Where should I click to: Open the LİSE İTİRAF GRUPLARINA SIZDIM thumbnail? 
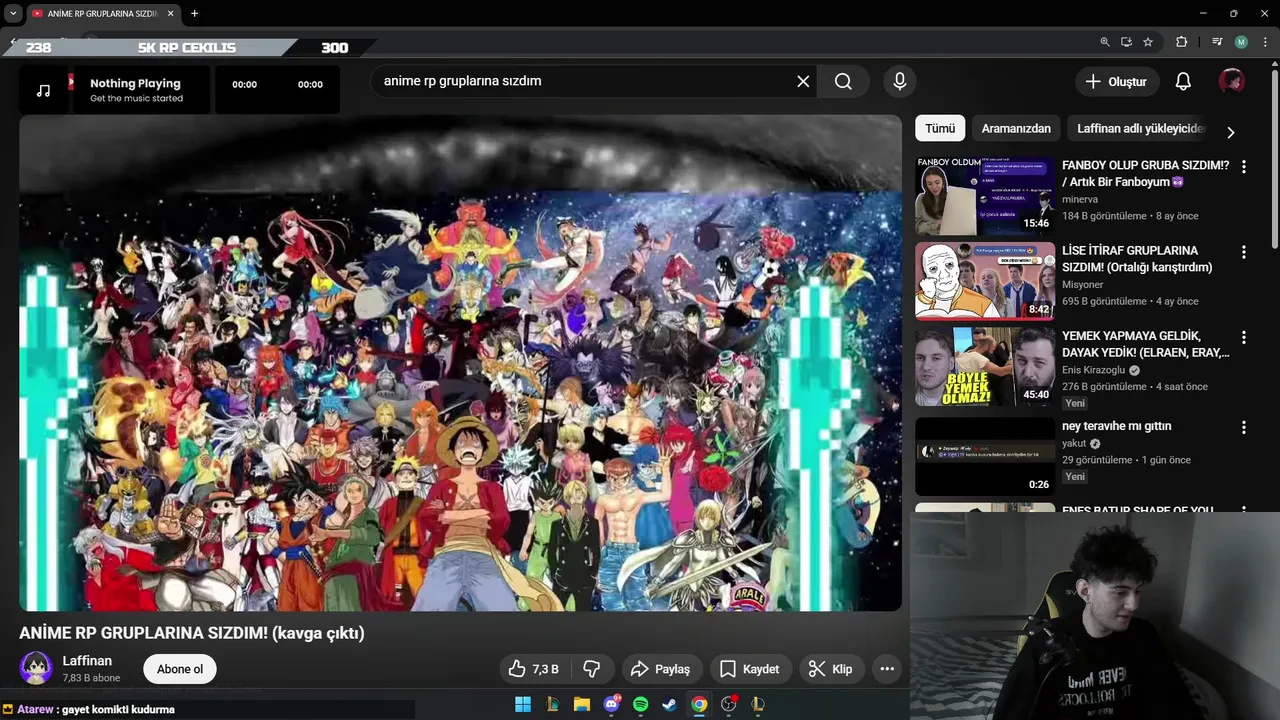[985, 281]
